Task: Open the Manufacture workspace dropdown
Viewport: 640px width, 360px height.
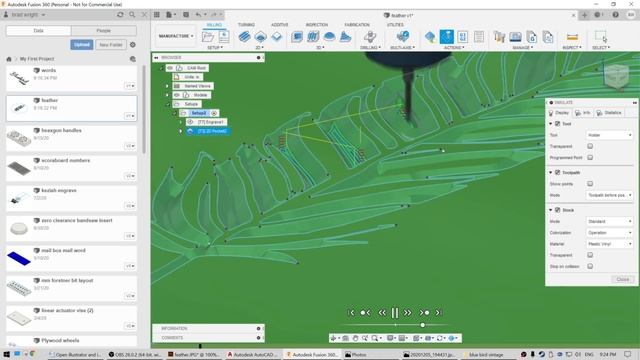Action: (x=176, y=36)
